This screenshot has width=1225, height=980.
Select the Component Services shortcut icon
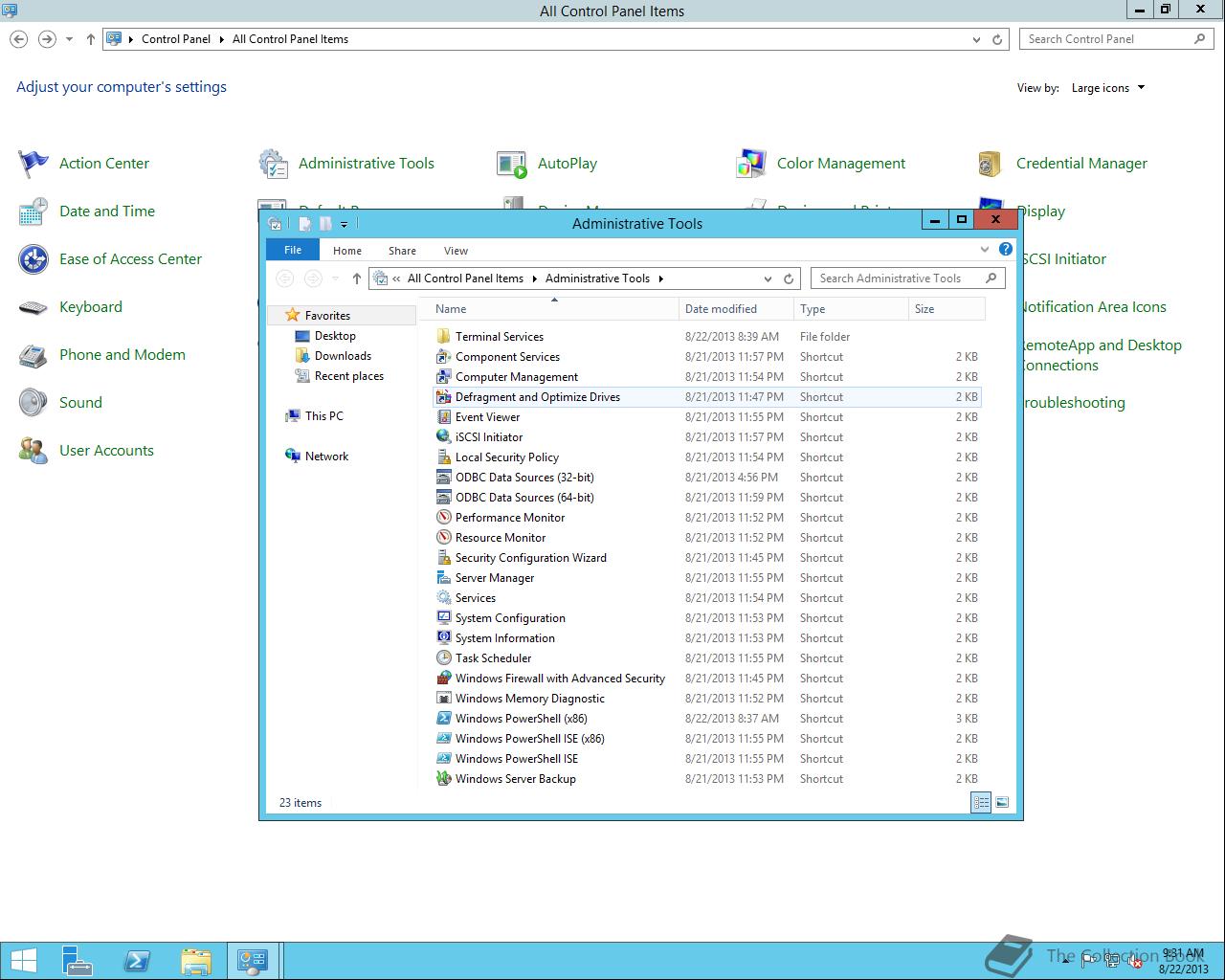[x=443, y=357]
